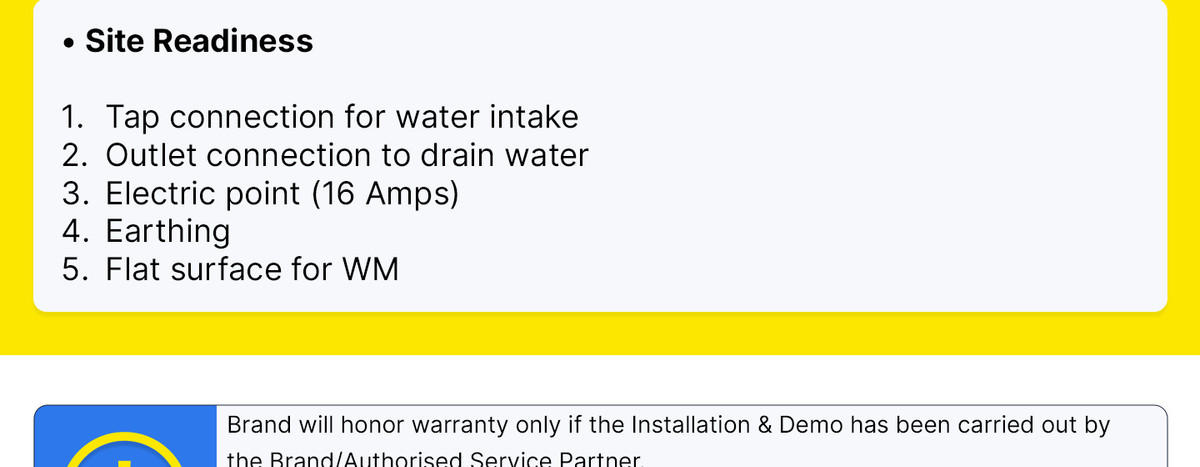Click the number 5 list marker
Image resolution: width=1200 pixels, height=467 pixels.
tap(72, 270)
